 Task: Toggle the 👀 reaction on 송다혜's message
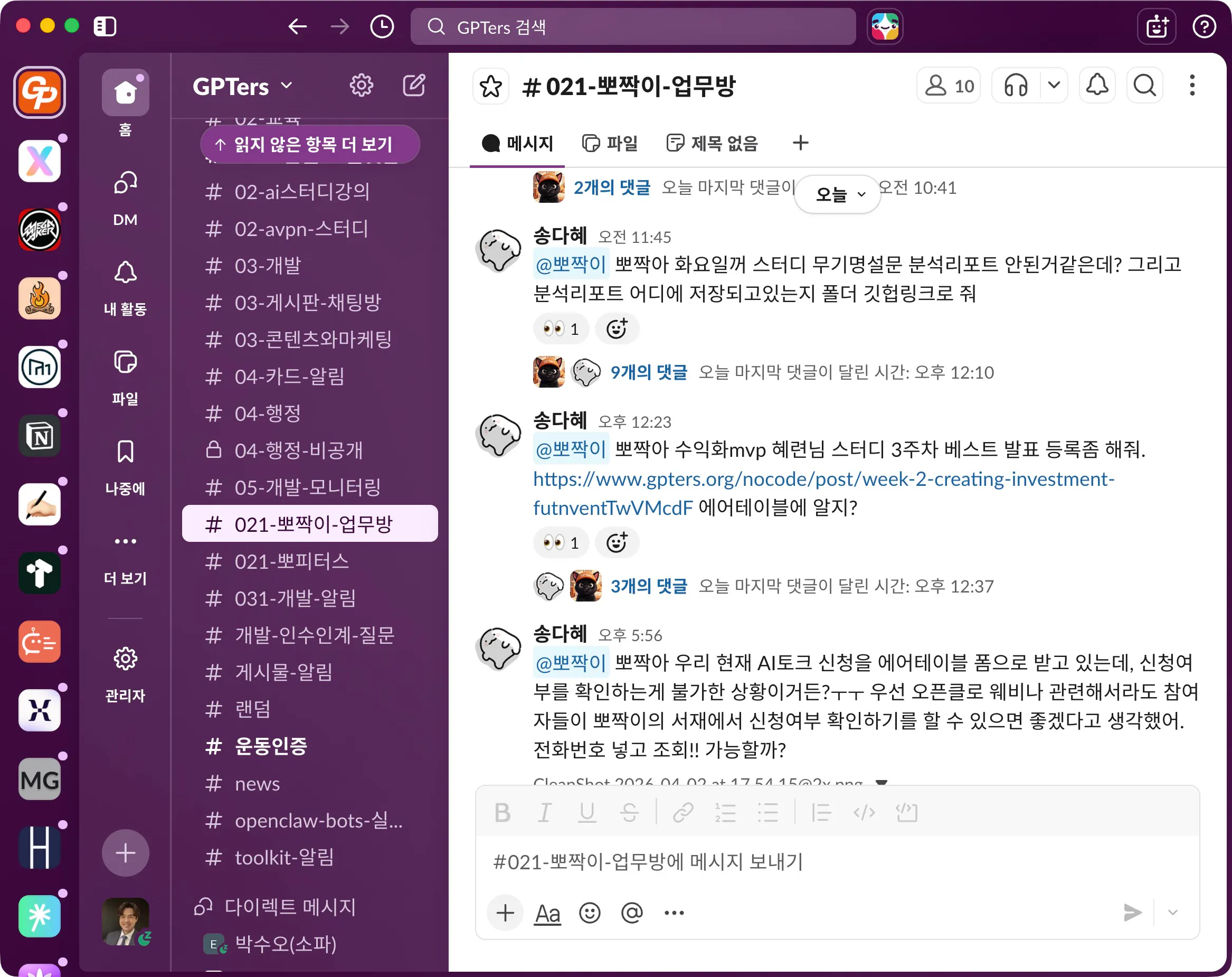click(x=561, y=328)
